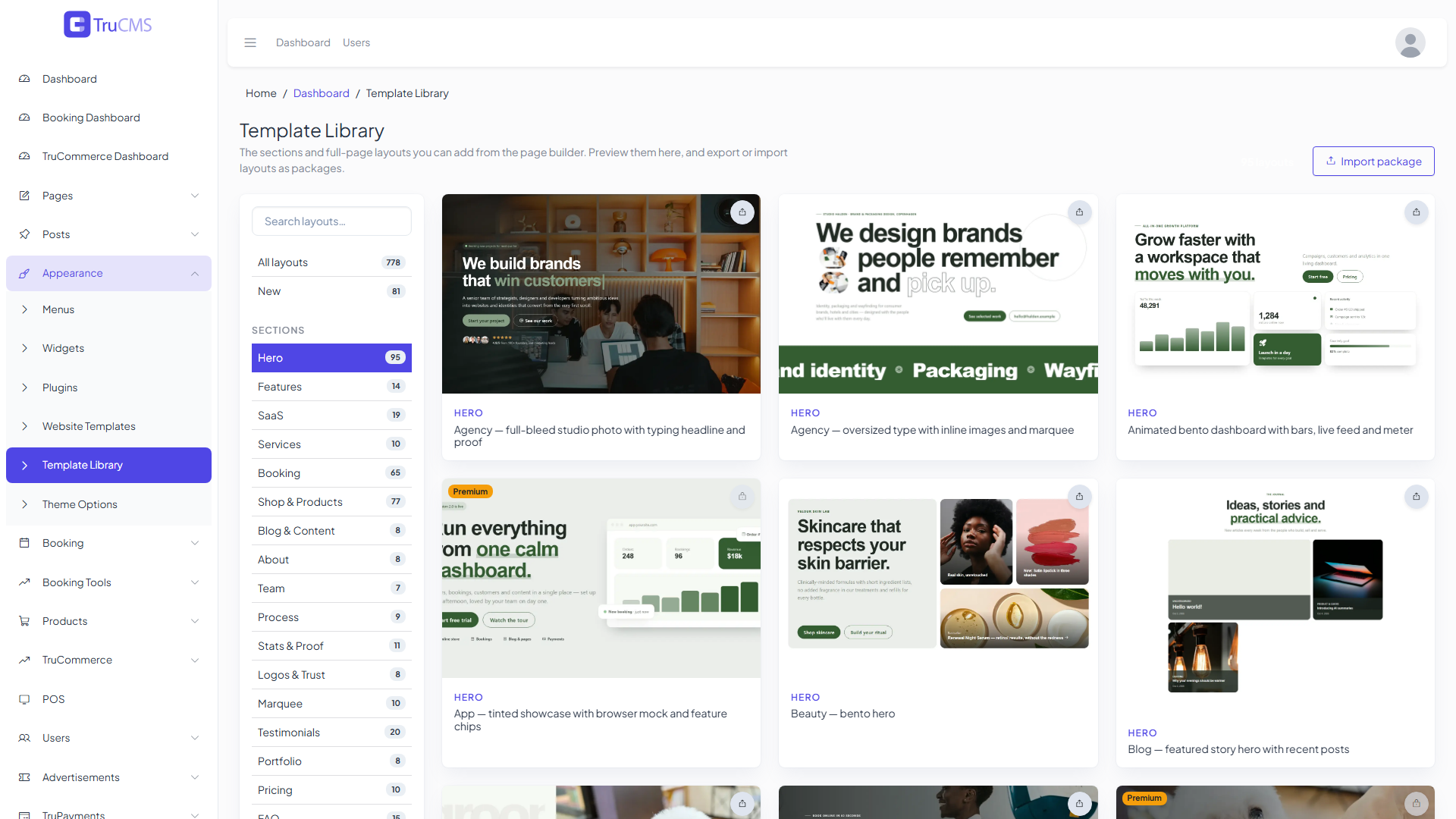Open Widgets under Appearance

click(108, 348)
